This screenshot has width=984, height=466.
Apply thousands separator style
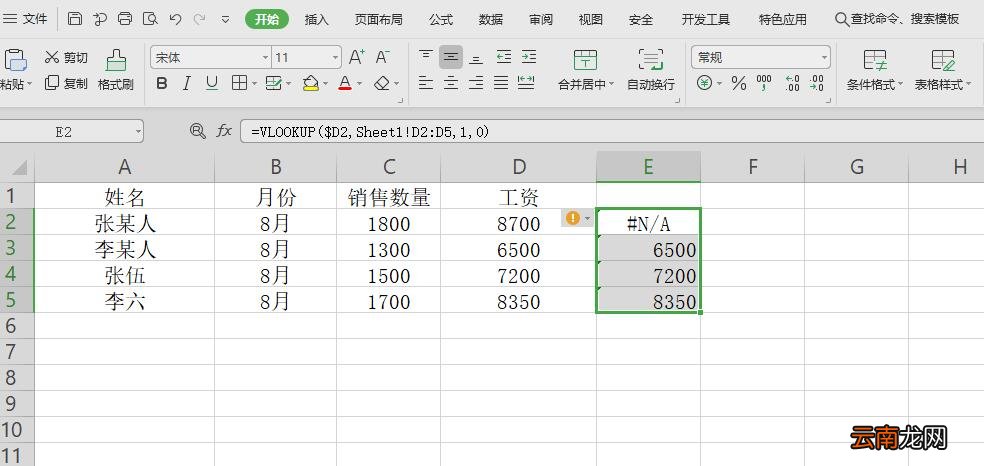pos(764,83)
